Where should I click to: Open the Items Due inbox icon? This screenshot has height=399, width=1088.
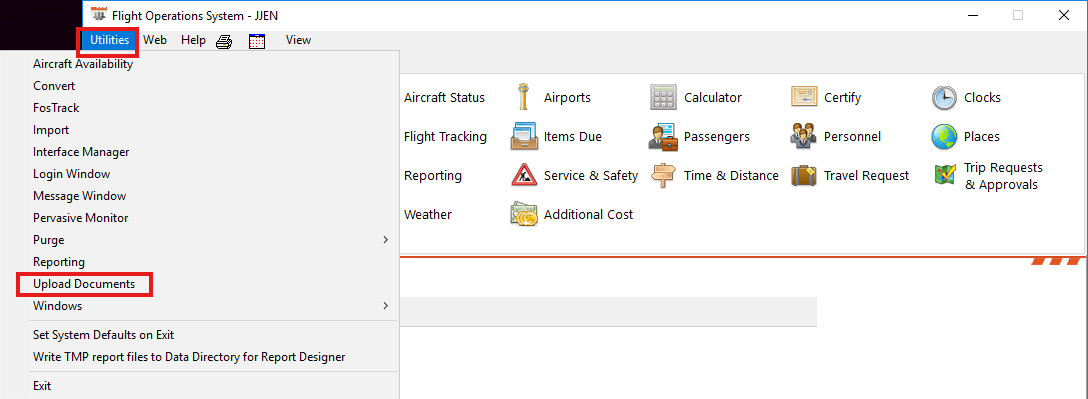coord(524,136)
